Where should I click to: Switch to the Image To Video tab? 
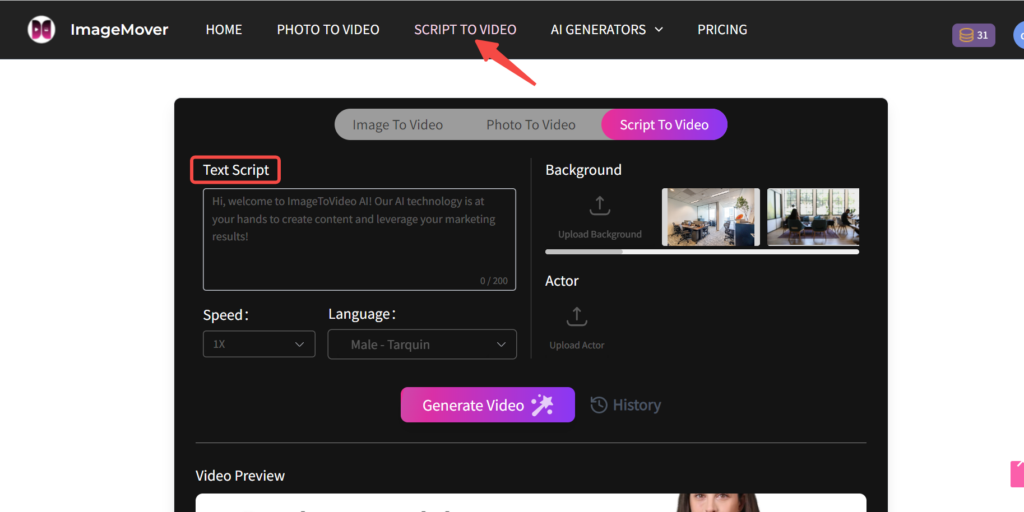click(x=398, y=125)
